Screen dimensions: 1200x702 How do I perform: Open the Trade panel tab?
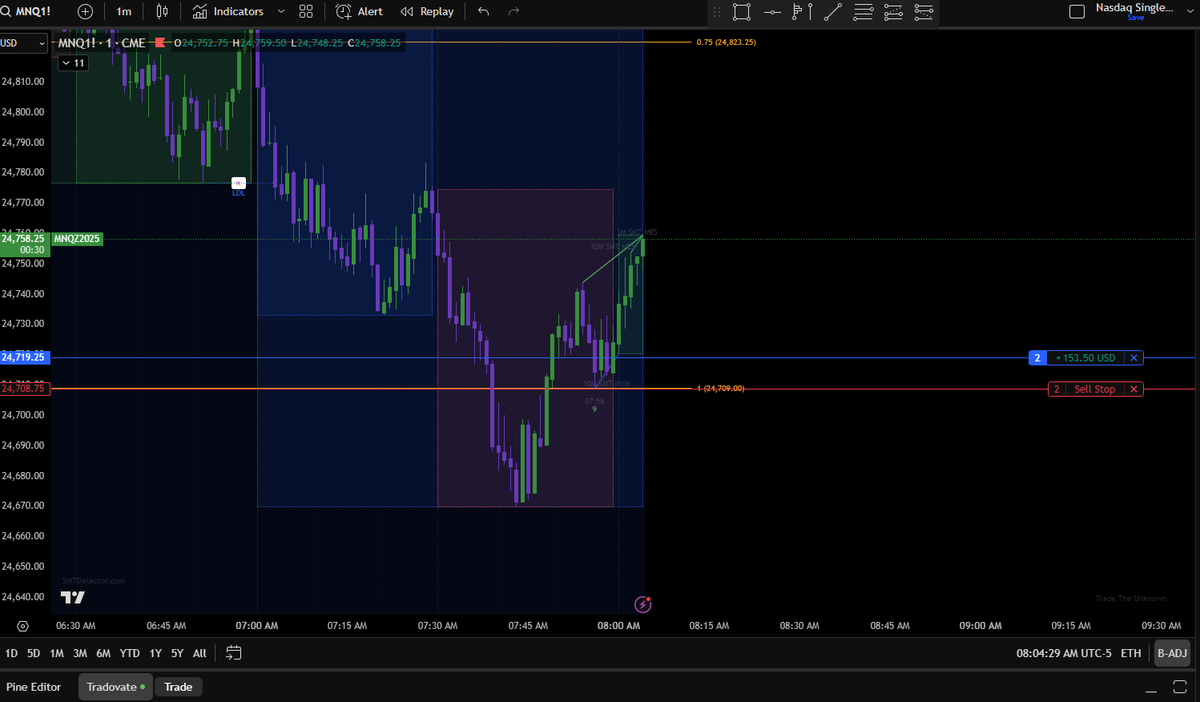tap(178, 687)
